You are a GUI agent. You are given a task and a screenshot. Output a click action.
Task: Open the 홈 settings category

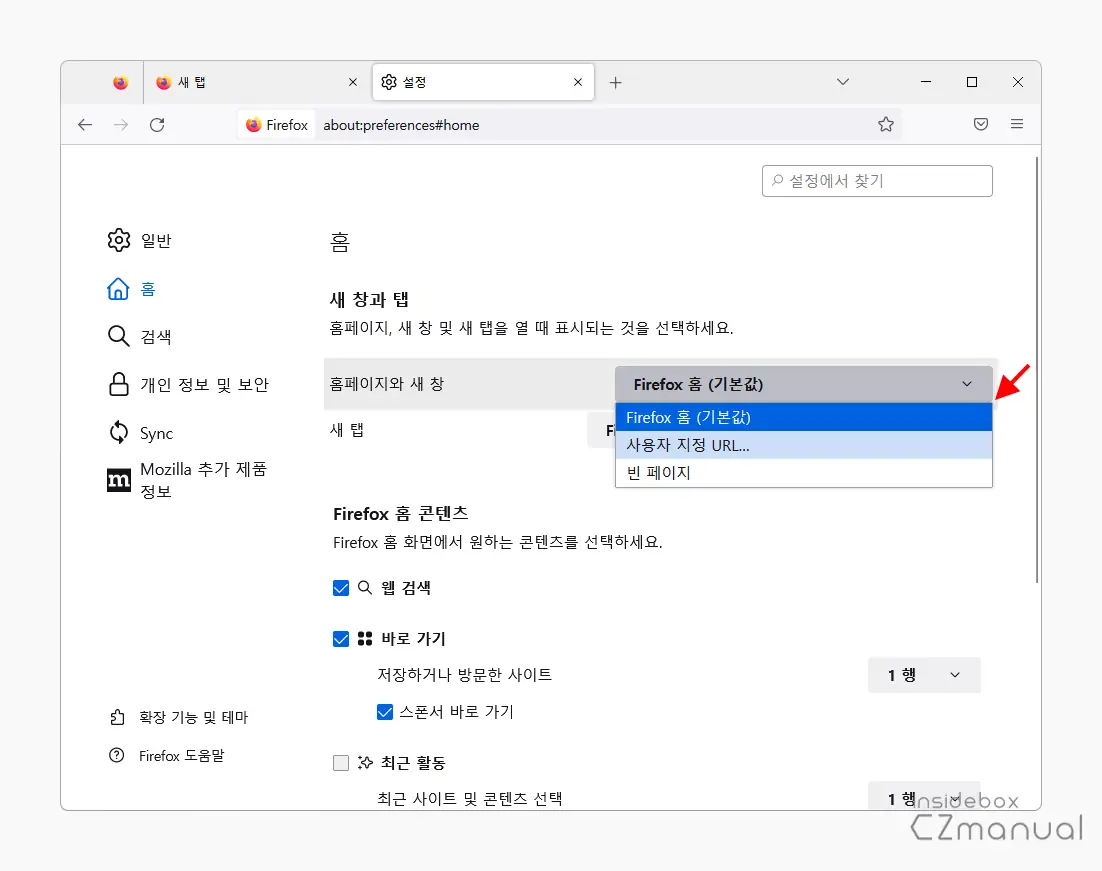[131, 289]
